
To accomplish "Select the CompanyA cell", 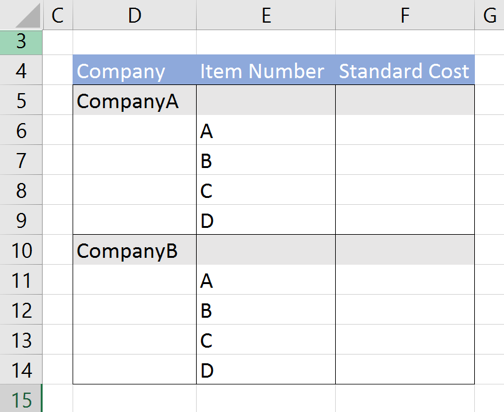I will (x=134, y=100).
